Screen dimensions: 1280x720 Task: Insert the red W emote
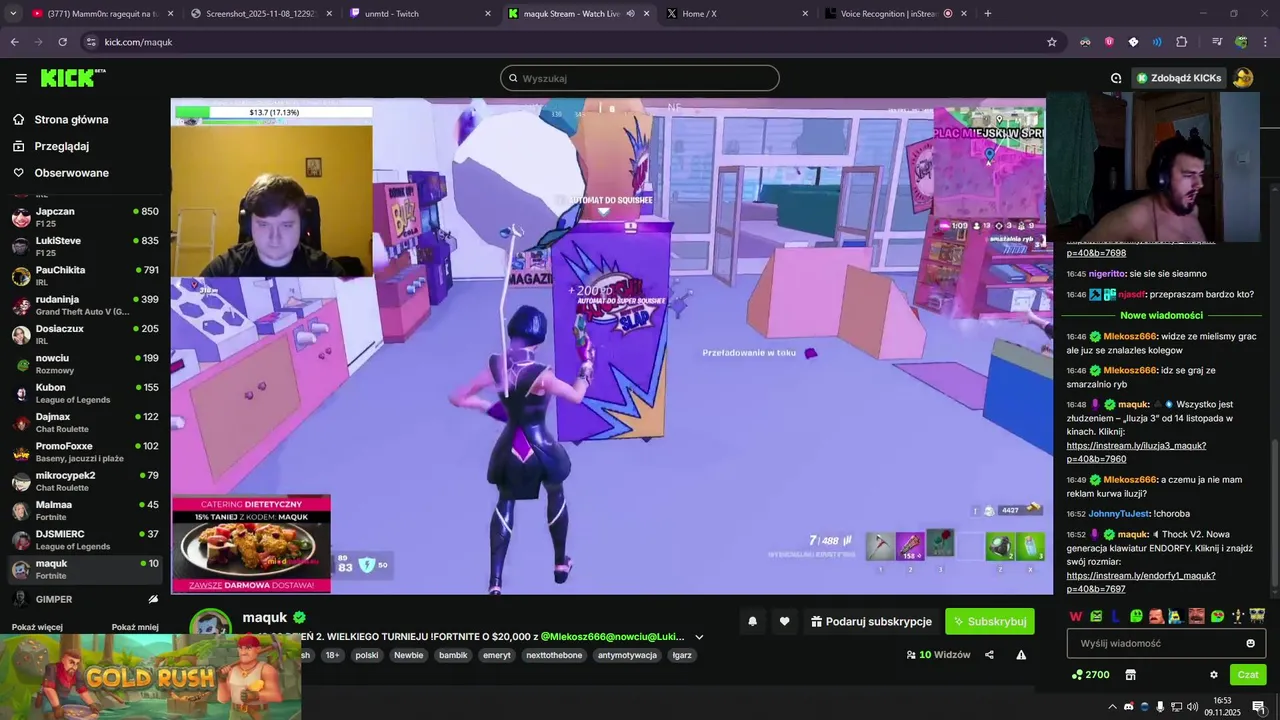coord(1076,616)
